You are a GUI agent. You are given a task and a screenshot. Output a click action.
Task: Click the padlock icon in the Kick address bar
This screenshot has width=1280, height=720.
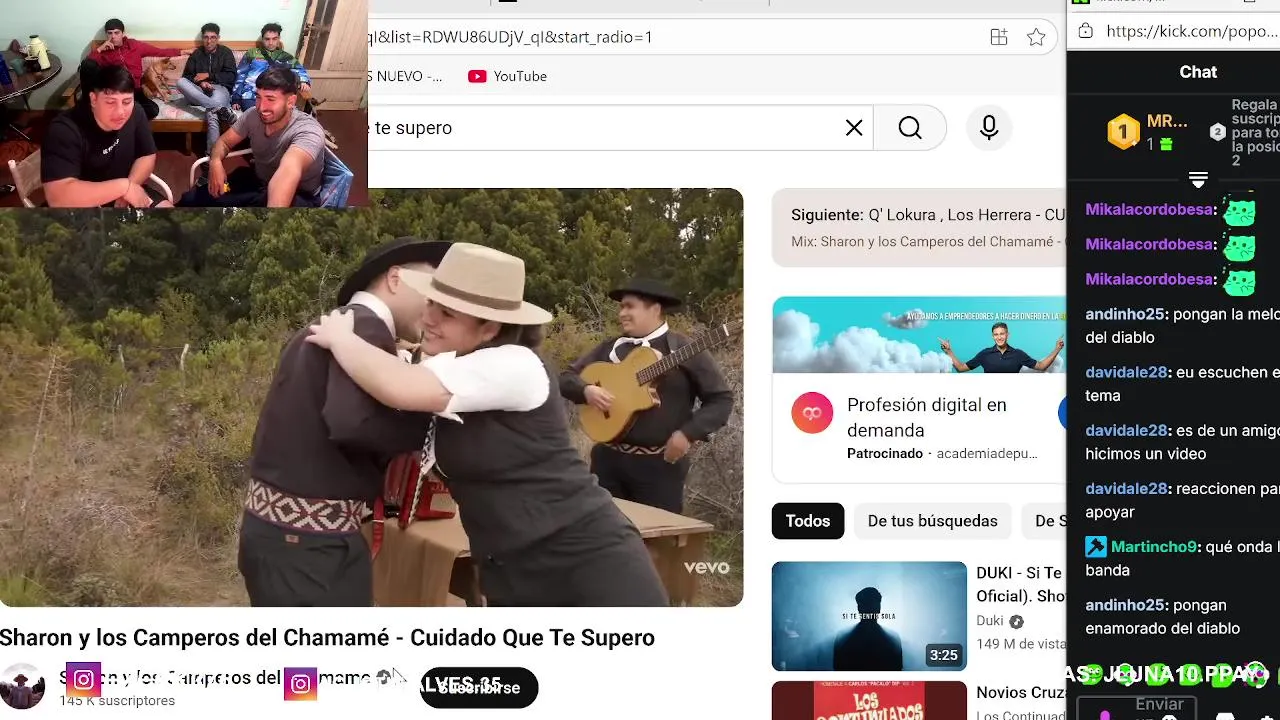[x=1086, y=31]
